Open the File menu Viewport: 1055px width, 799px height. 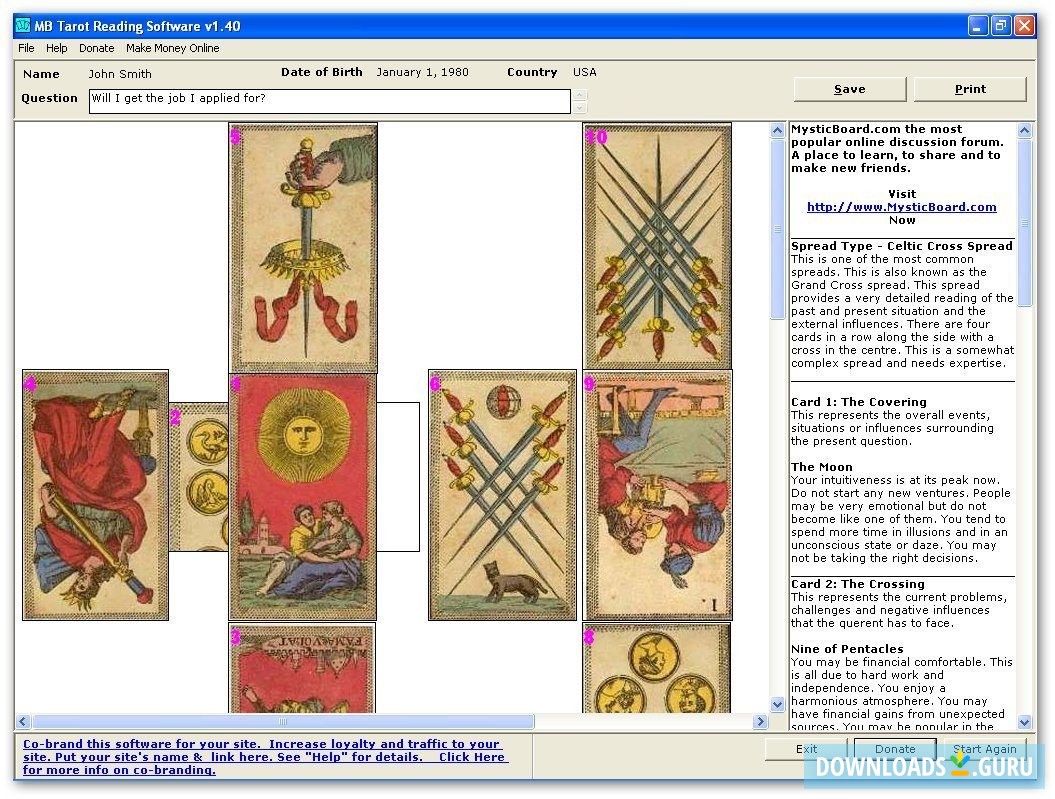click(25, 47)
